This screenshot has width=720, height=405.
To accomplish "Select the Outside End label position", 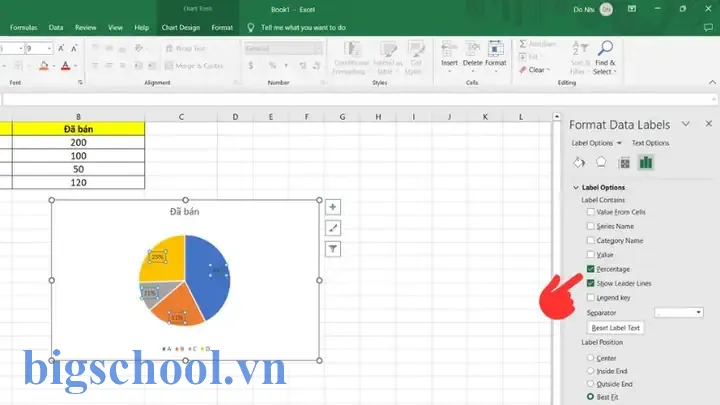I will coord(591,384).
